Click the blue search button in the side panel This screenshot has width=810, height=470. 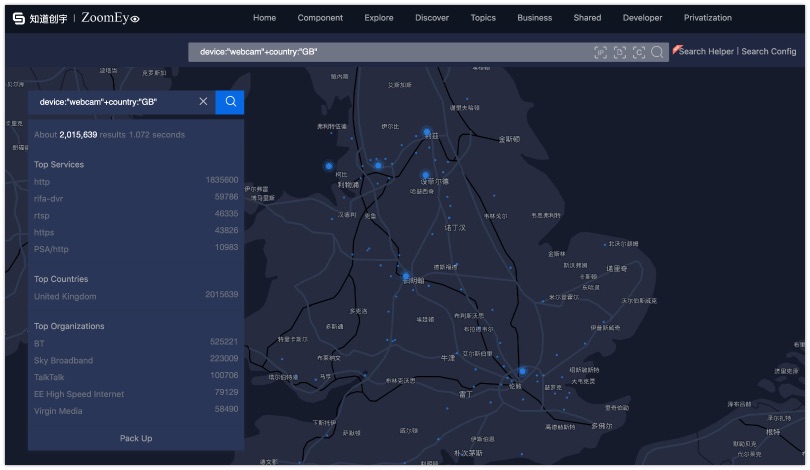coord(230,102)
